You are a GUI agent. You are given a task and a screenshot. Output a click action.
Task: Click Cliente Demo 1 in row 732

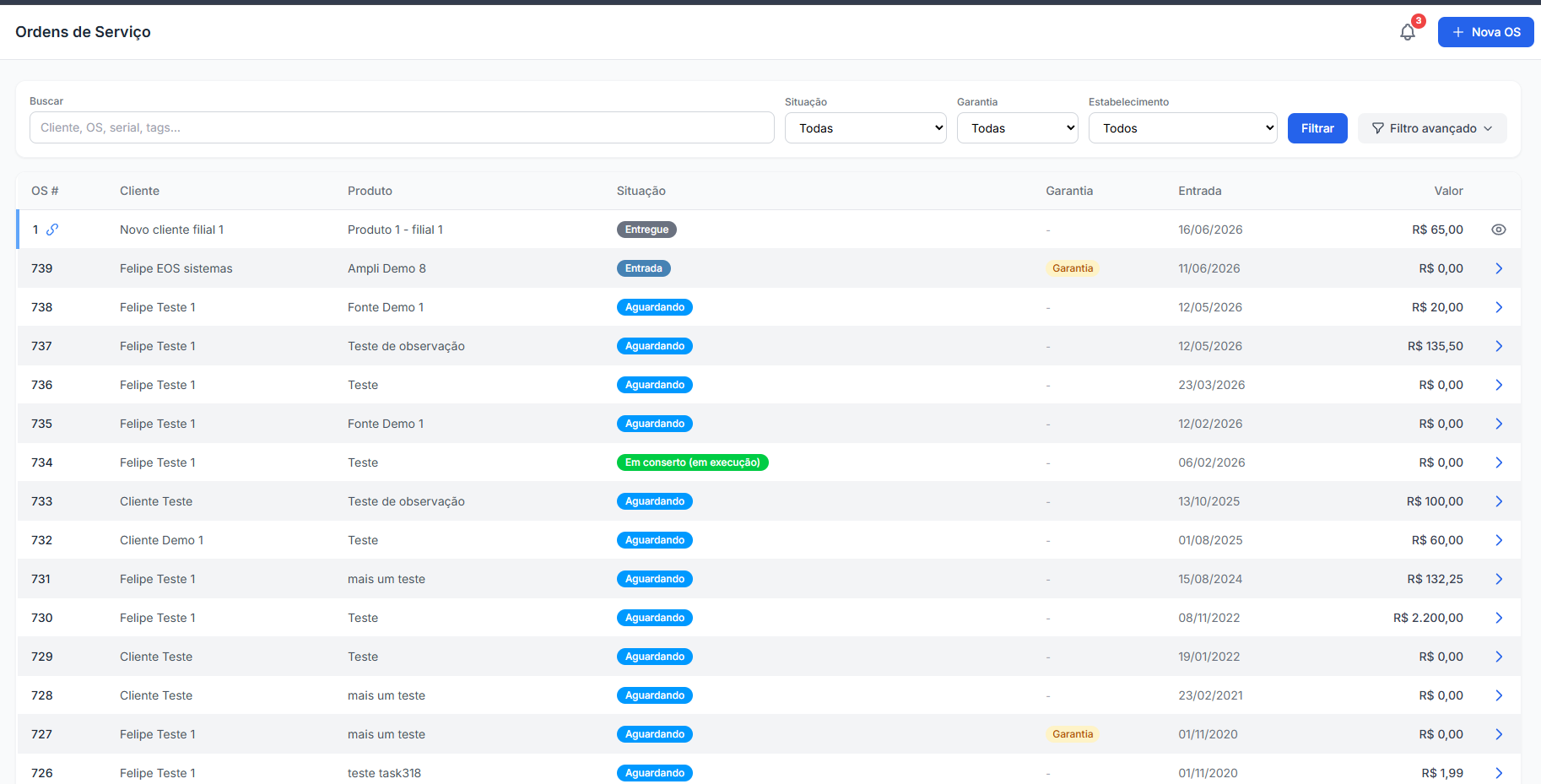161,540
